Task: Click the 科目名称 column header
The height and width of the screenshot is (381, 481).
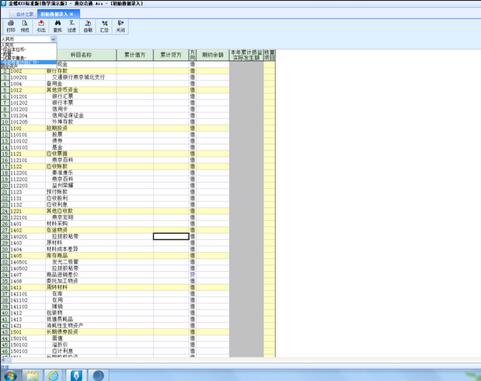Action: 81,55
